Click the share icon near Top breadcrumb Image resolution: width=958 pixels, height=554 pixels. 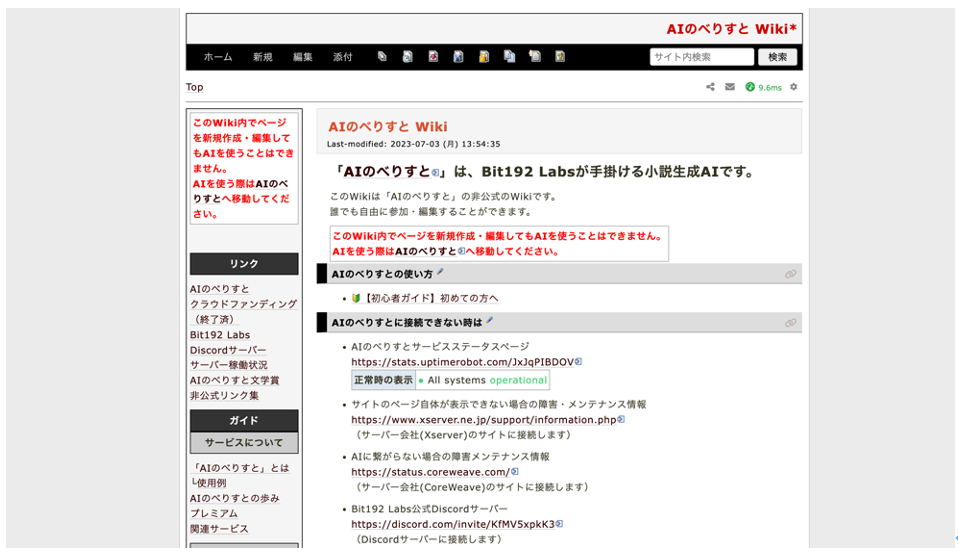[x=710, y=87]
